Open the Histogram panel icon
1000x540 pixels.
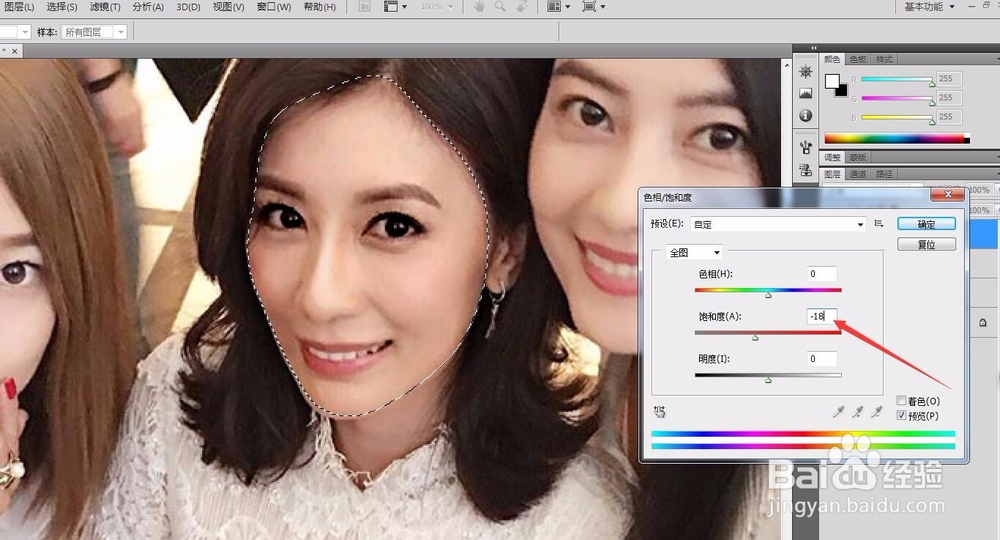pyautogui.click(x=805, y=93)
